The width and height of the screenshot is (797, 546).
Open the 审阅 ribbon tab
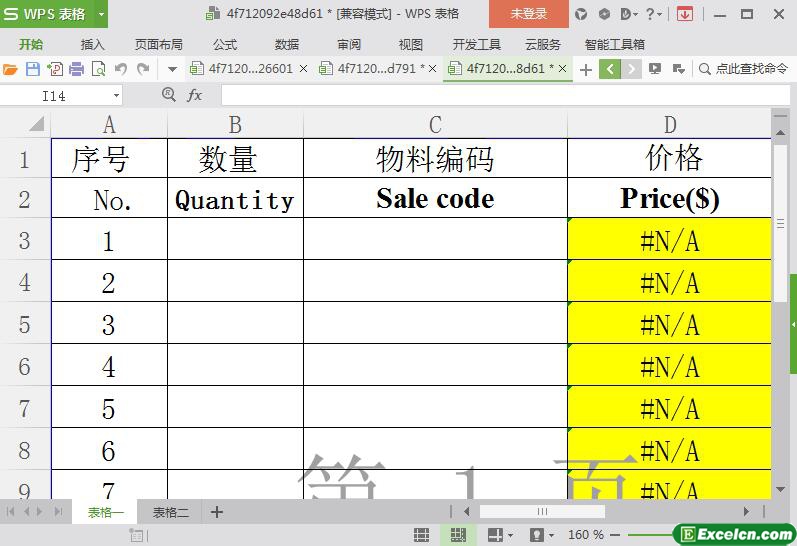click(349, 45)
